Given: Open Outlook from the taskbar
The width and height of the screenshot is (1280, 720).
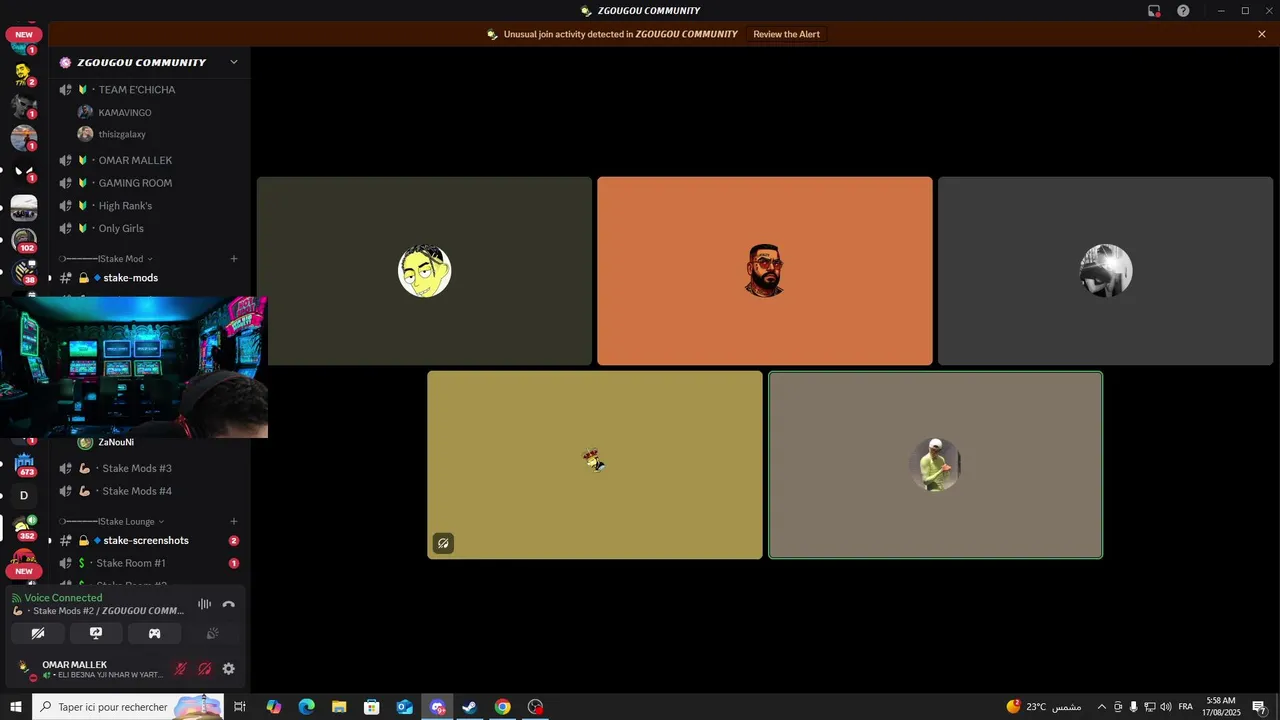Looking at the screenshot, I should tap(404, 707).
